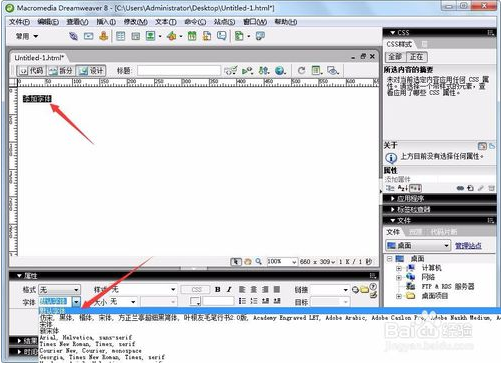Preview in browser via globe icon
Viewport: 502px width, 372px height.
(280, 71)
